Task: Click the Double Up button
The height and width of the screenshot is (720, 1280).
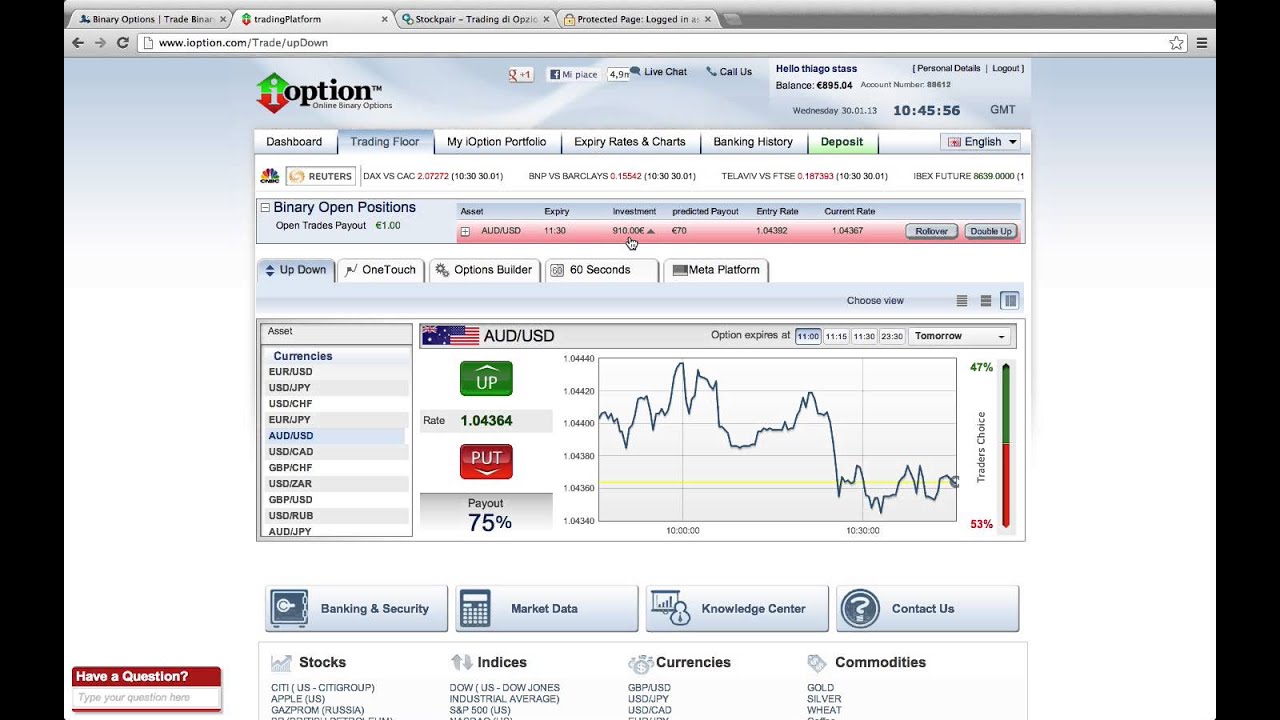Action: (991, 231)
